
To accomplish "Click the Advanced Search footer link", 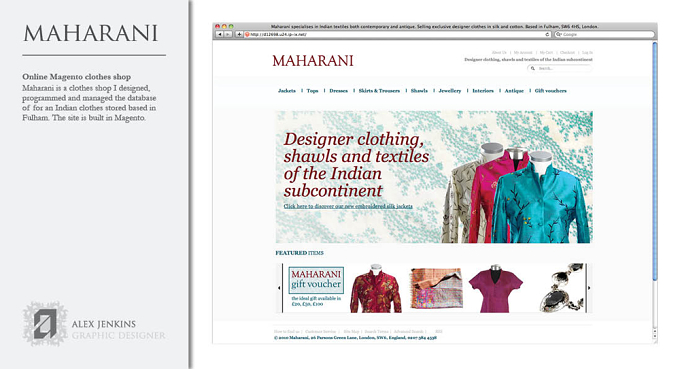I will coord(408,332).
